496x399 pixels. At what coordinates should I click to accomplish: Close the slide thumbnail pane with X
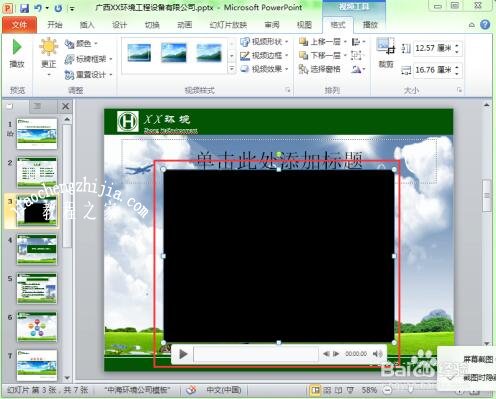pyautogui.click(x=65, y=106)
